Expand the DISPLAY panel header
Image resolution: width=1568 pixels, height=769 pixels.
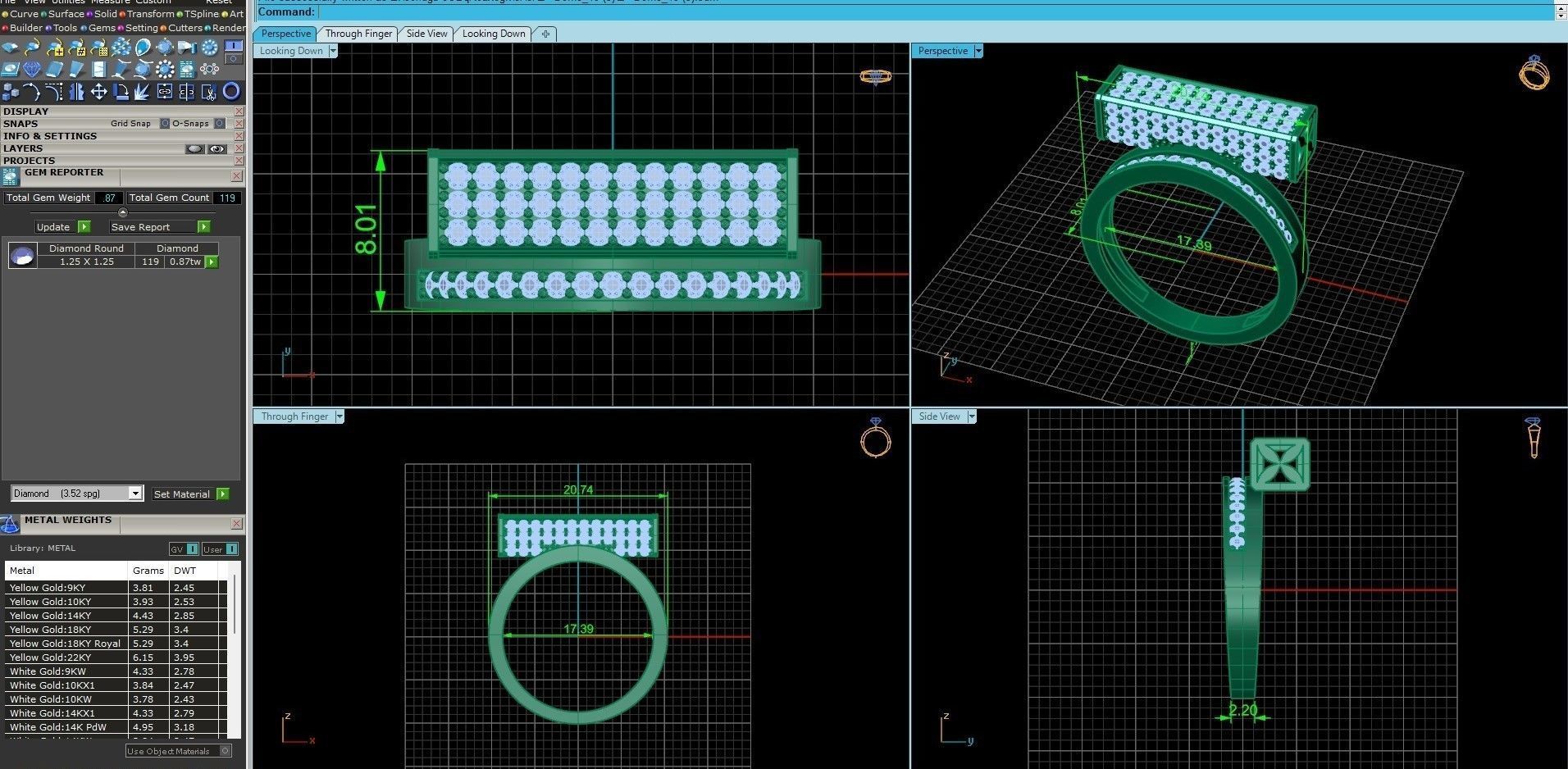[122, 111]
